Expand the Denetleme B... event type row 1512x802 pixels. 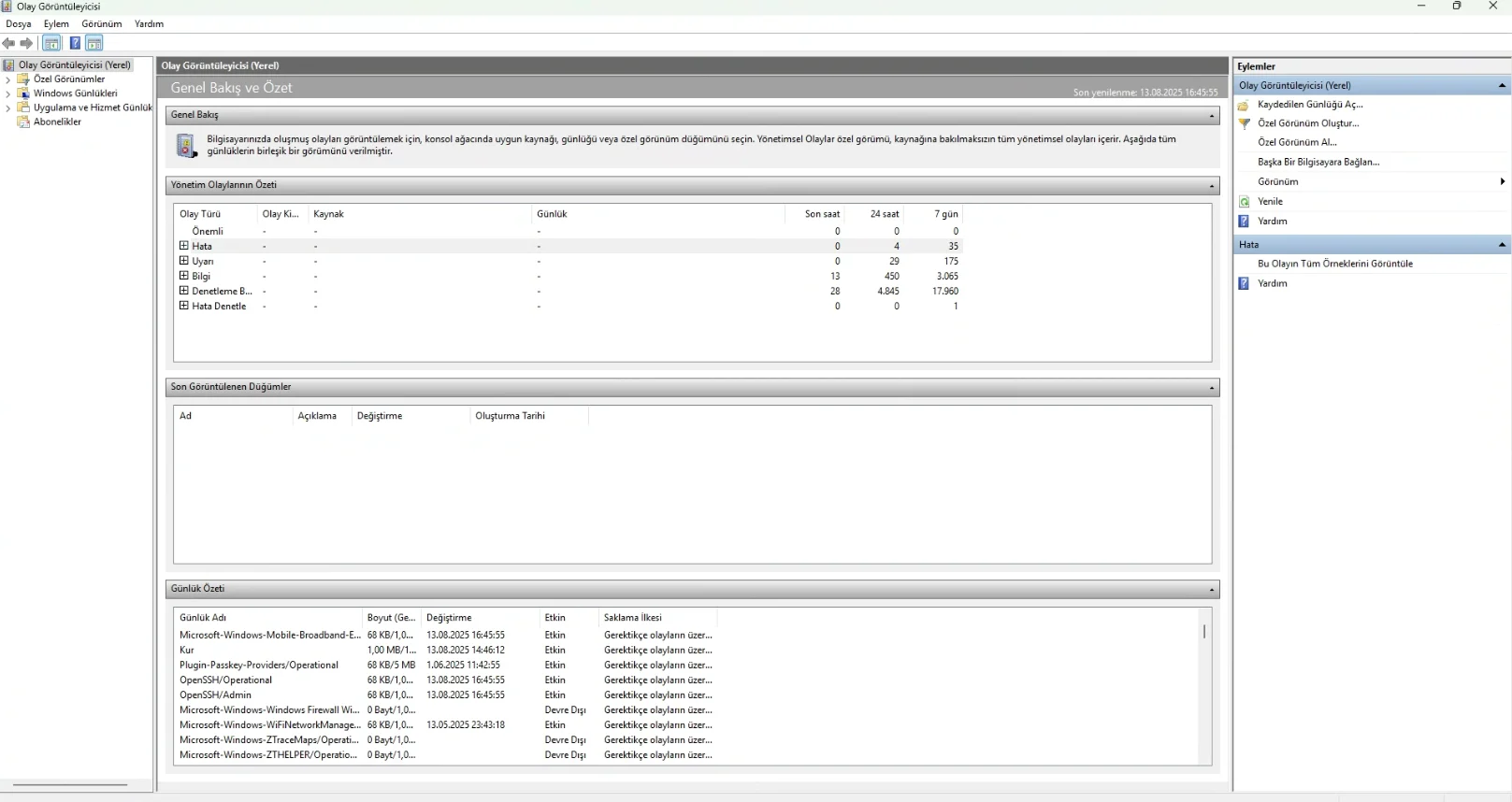(x=184, y=291)
